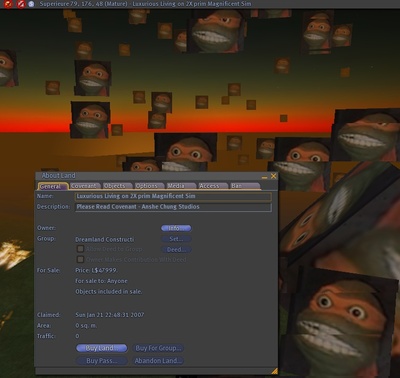Click the resize grip of About Land
400x378 pixels.
[274, 371]
